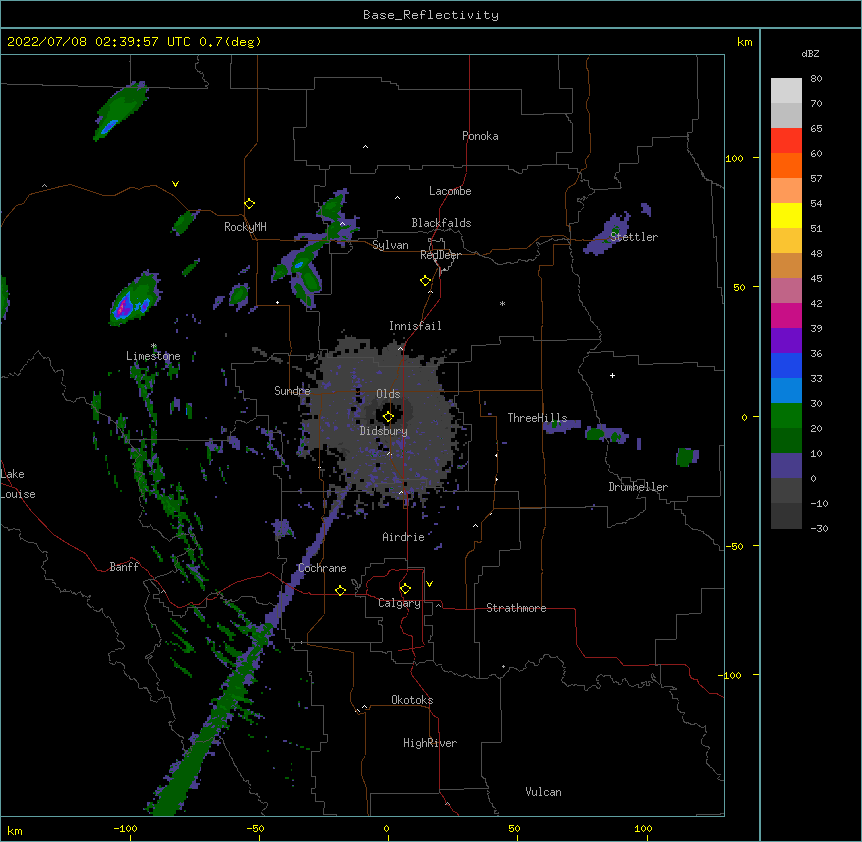Click the Ponoka city label

tap(480, 136)
